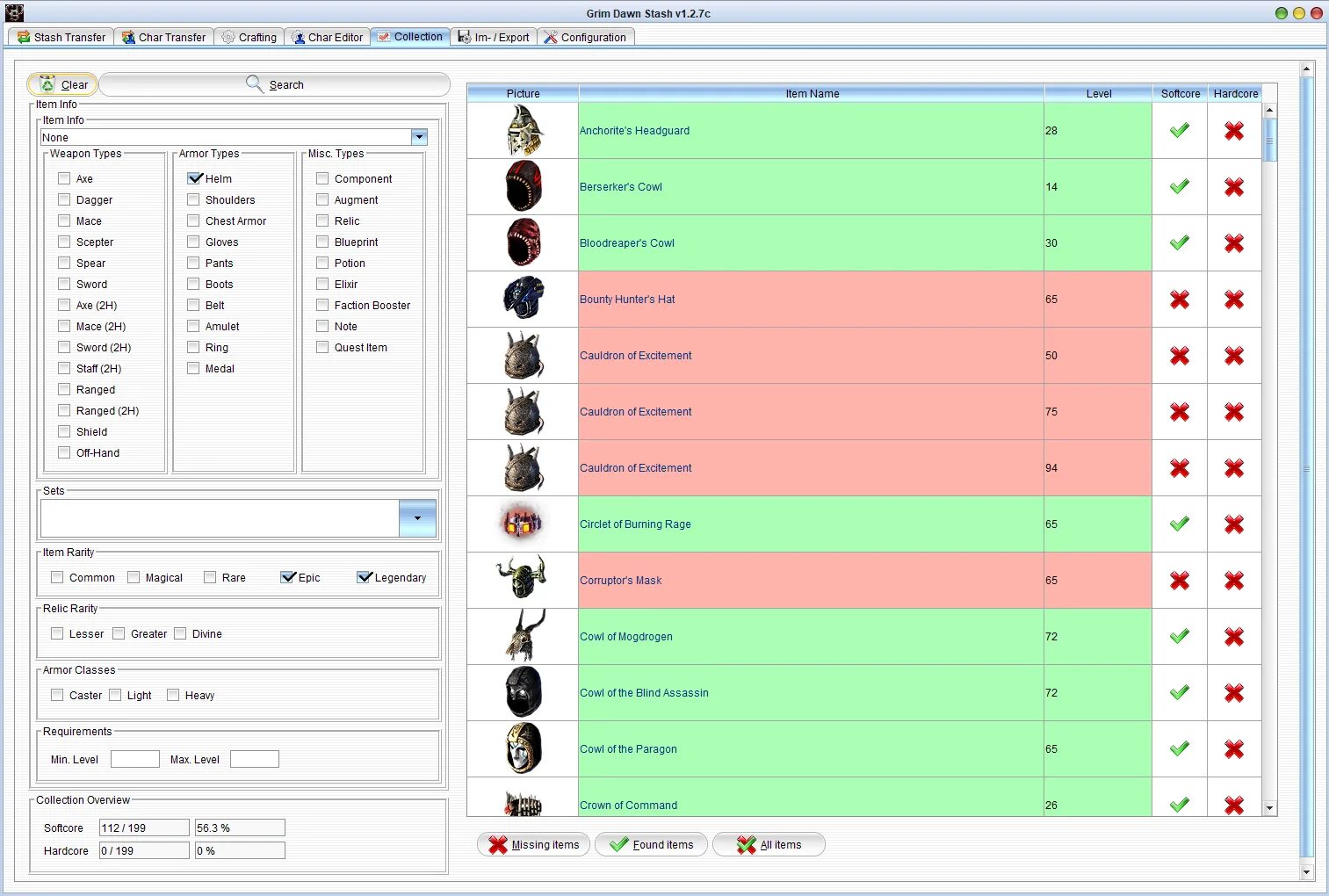Click the Max. Level input field
The height and width of the screenshot is (896, 1329).
tap(255, 759)
